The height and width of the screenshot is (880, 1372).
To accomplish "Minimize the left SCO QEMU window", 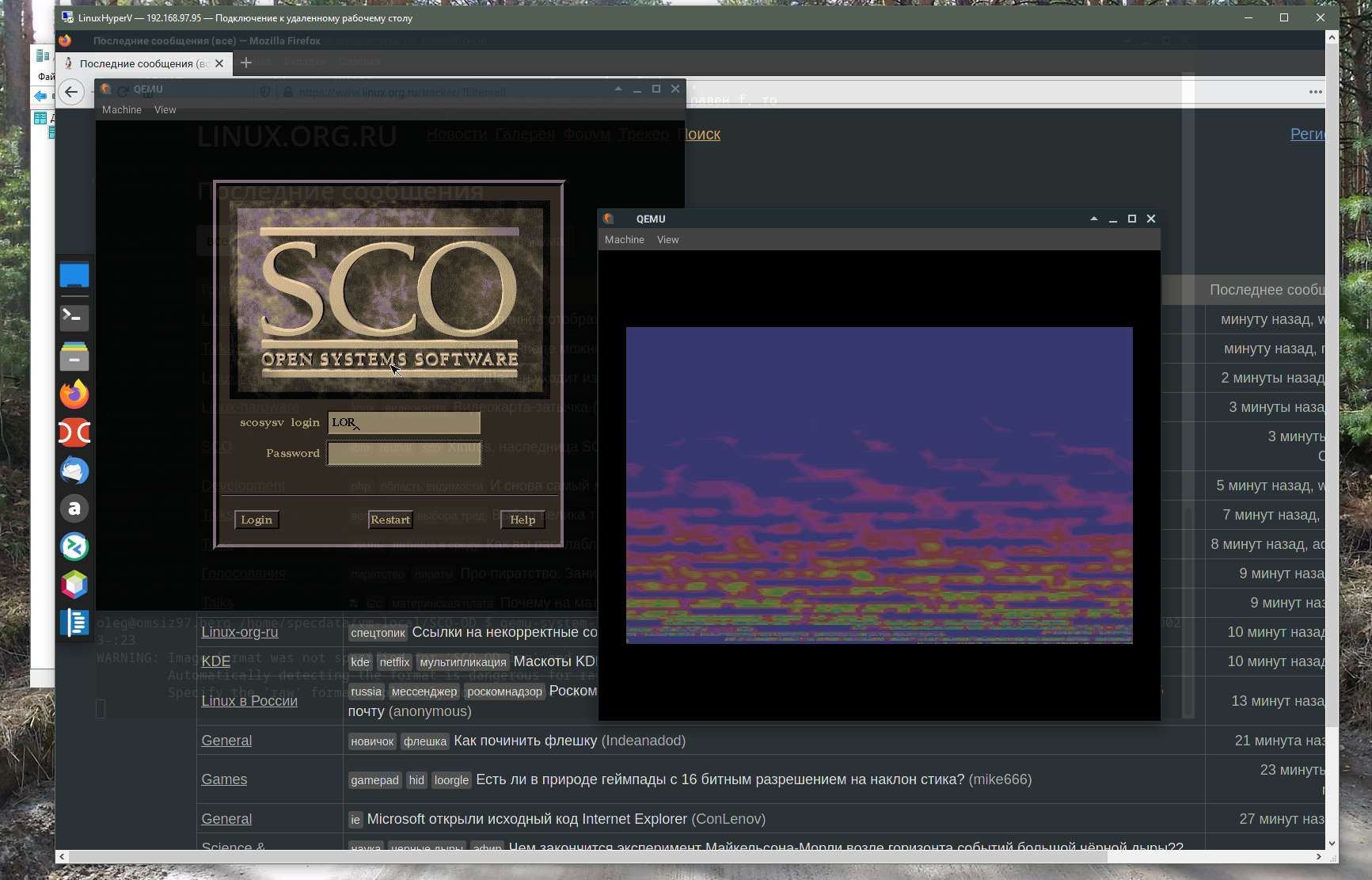I will click(637, 90).
